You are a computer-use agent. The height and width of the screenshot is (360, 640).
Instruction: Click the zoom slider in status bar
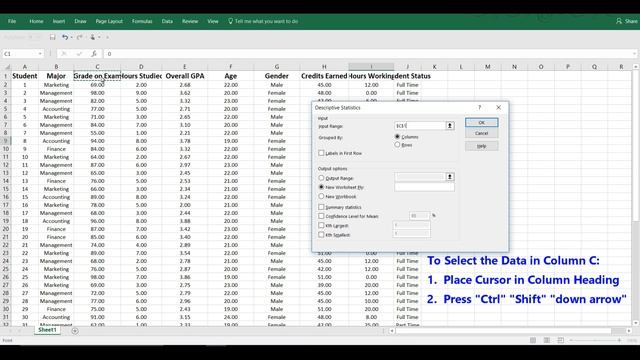point(595,340)
